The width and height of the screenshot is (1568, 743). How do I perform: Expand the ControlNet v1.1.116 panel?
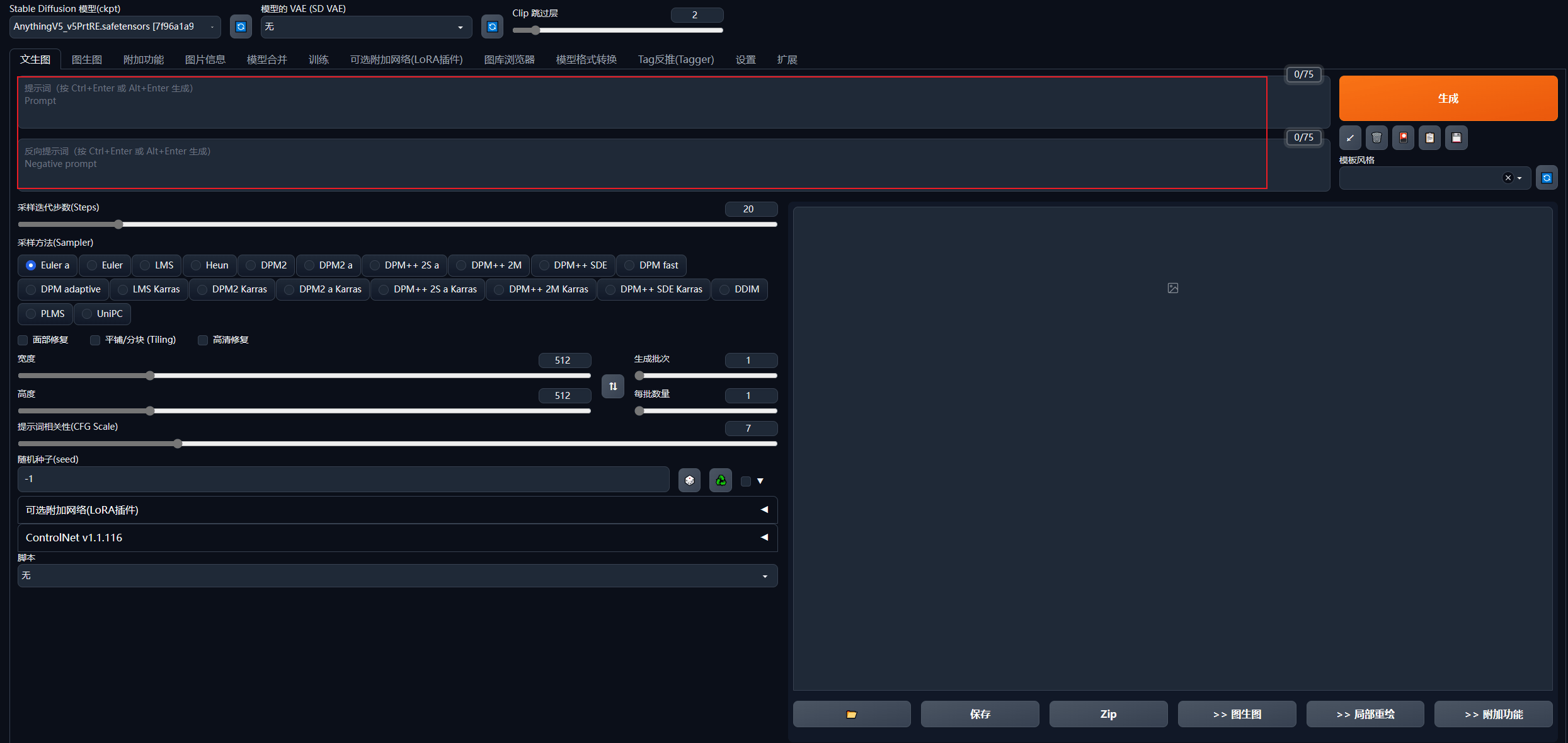click(x=398, y=538)
